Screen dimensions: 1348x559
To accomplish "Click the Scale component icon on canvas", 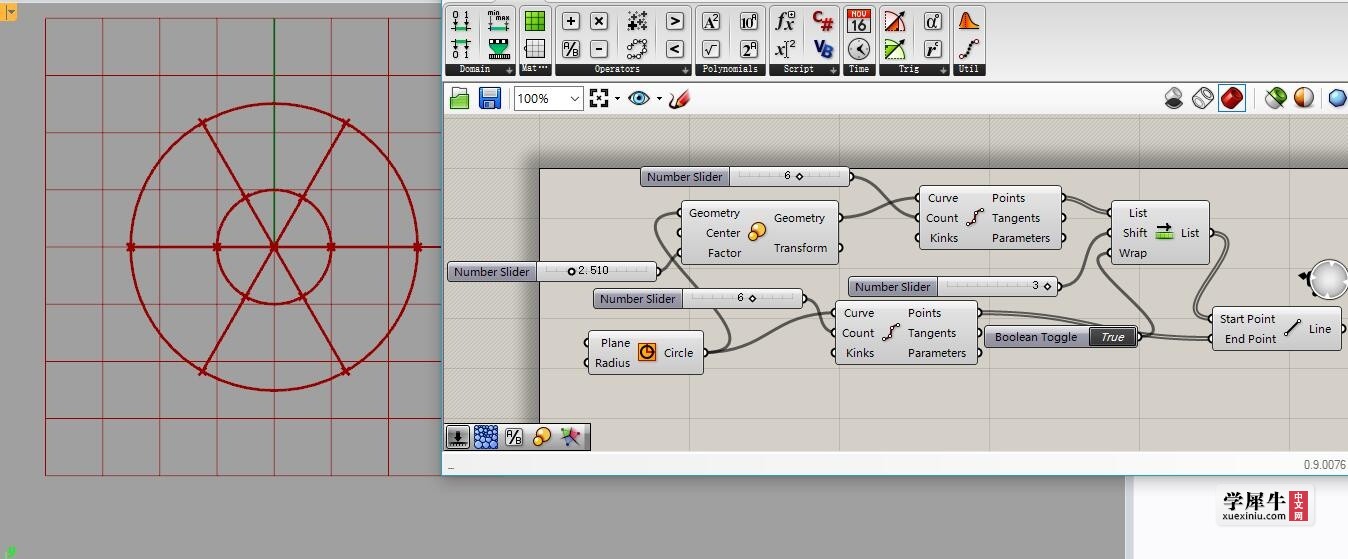I will pyautogui.click(x=757, y=232).
